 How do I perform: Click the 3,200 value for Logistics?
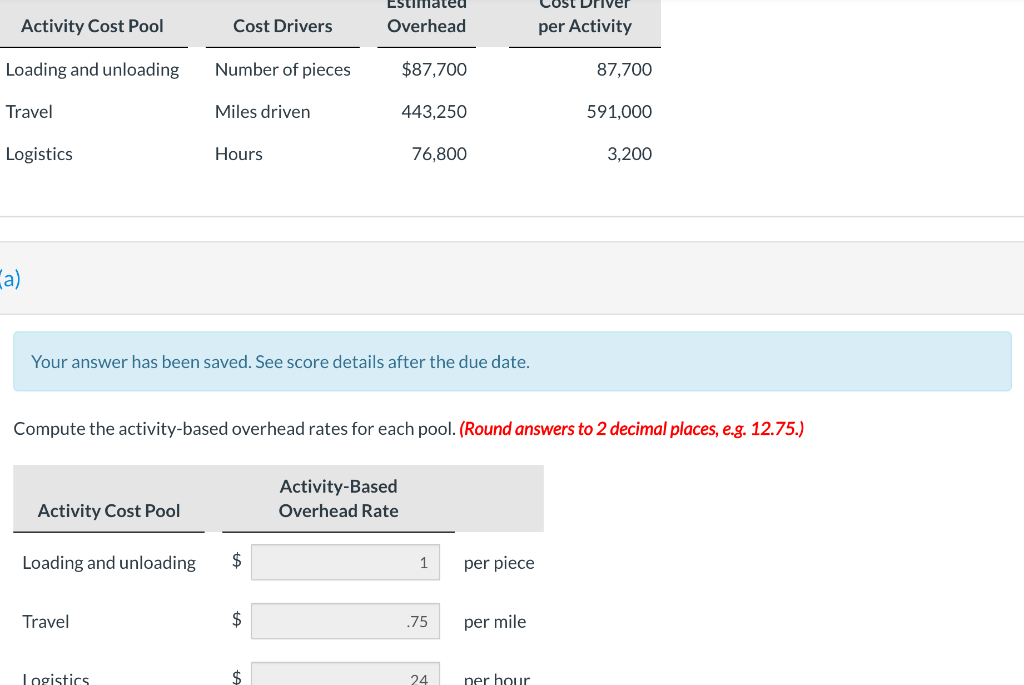(x=630, y=153)
